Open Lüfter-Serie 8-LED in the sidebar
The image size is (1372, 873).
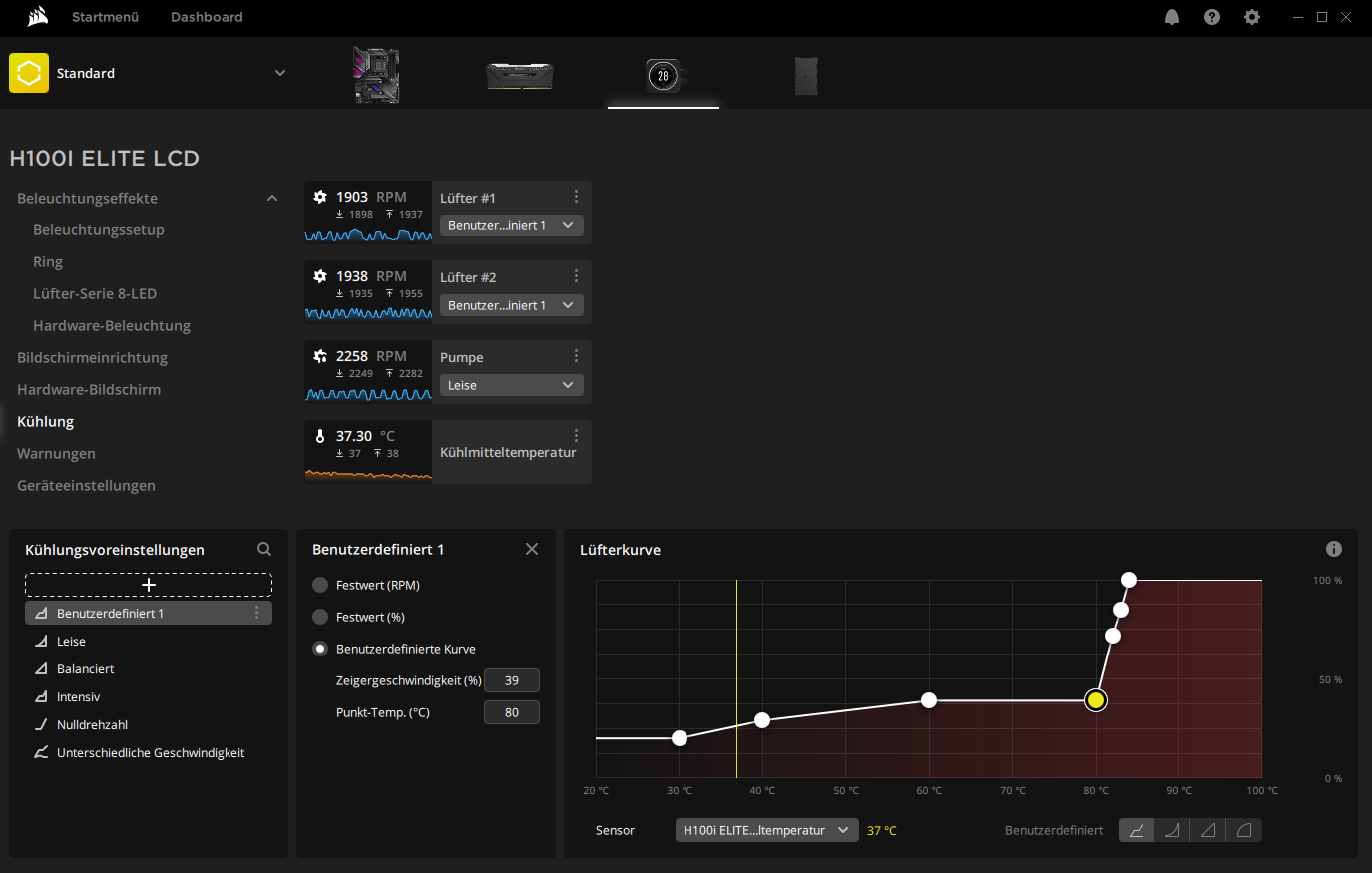tap(95, 294)
